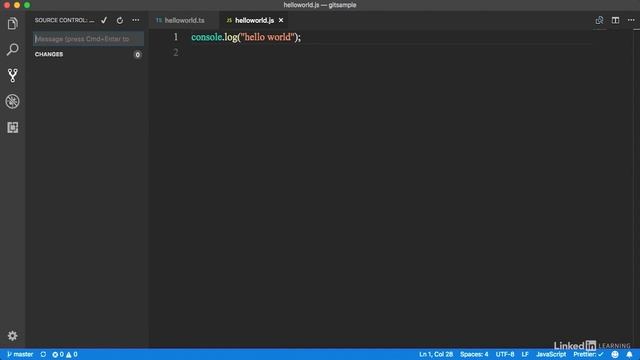Image resolution: width=640 pixels, height=360 pixels.
Task: Click the master branch indicator
Action: pos(20,354)
